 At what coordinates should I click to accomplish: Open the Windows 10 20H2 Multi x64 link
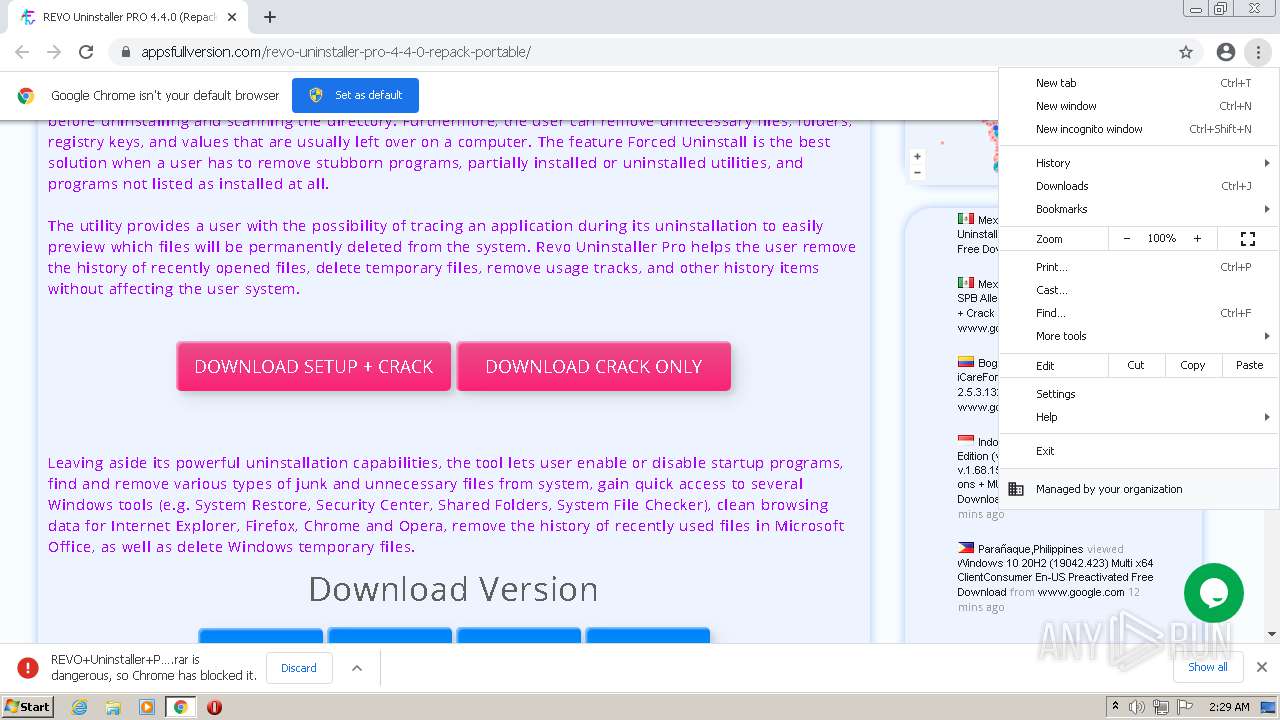tap(1055, 577)
